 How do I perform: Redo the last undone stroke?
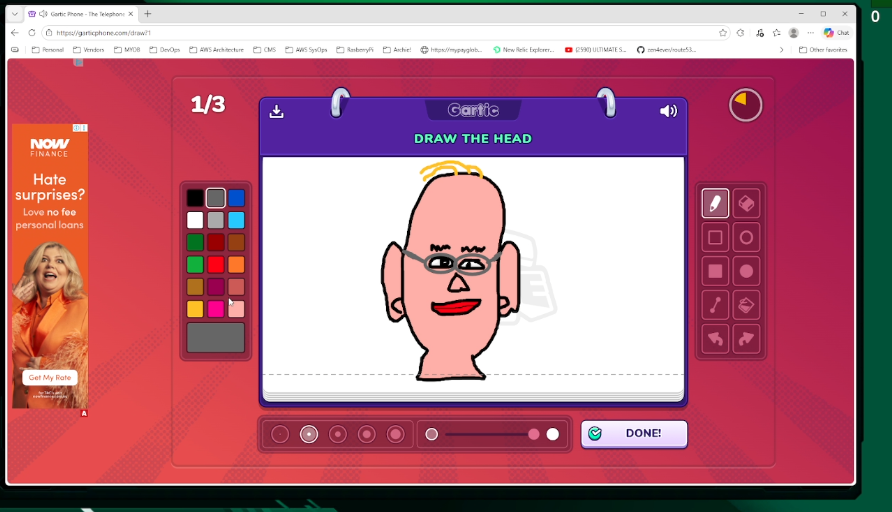tap(746, 339)
